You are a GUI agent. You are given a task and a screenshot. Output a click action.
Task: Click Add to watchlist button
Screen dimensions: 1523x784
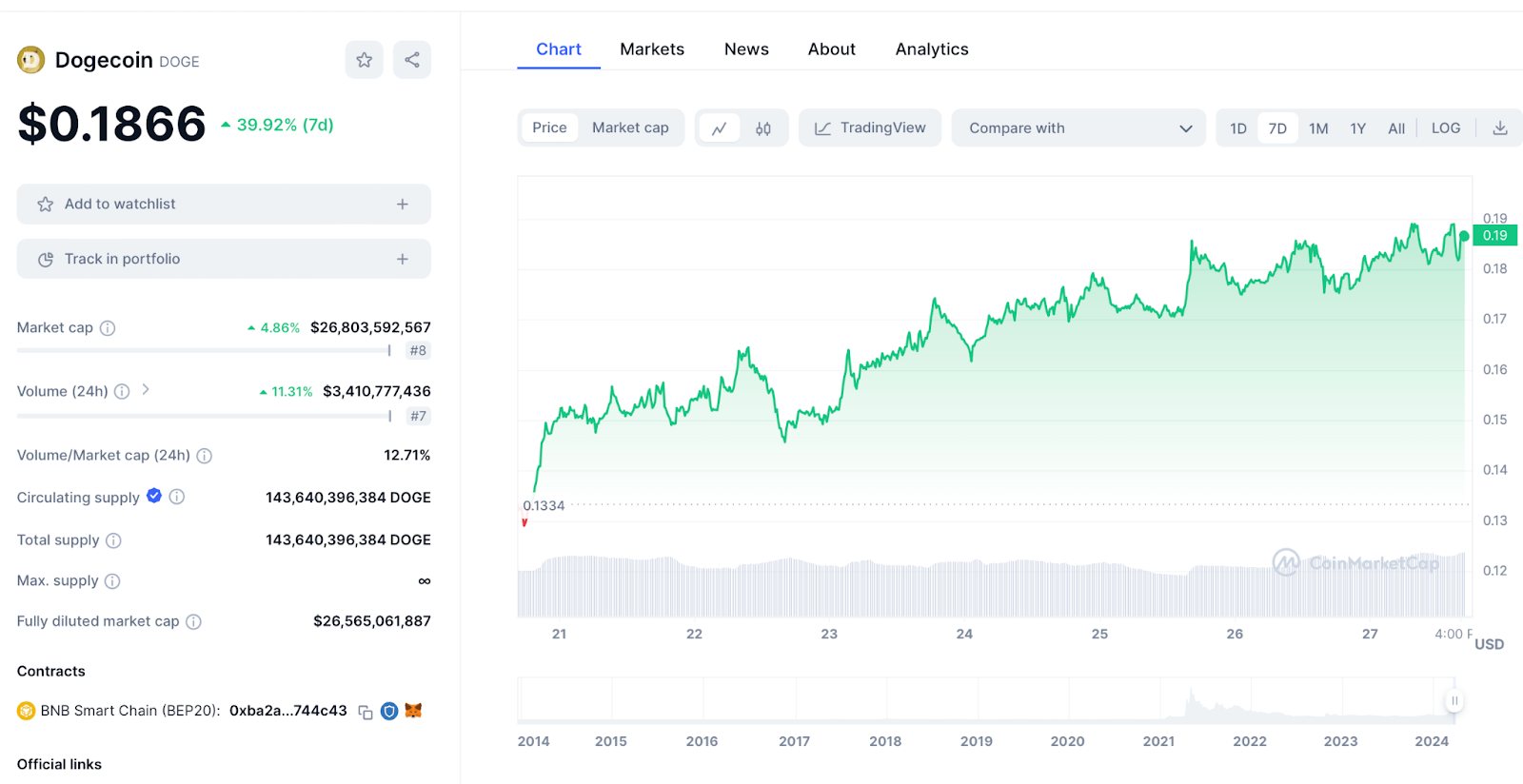(x=224, y=205)
